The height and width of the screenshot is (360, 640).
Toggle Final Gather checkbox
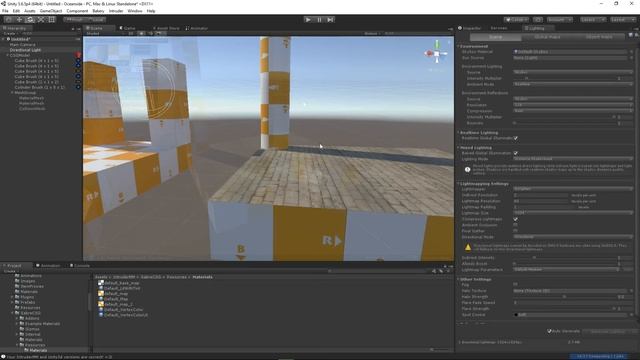516,231
